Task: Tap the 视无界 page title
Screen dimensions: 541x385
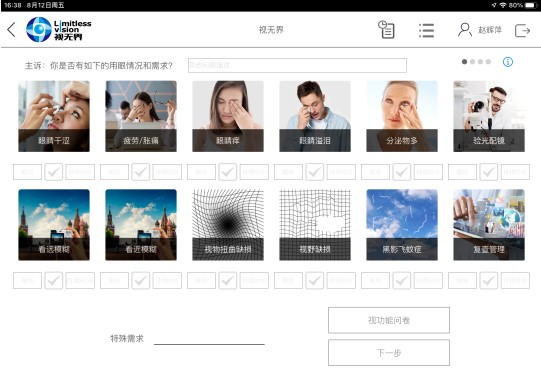Action: pyautogui.click(x=271, y=30)
